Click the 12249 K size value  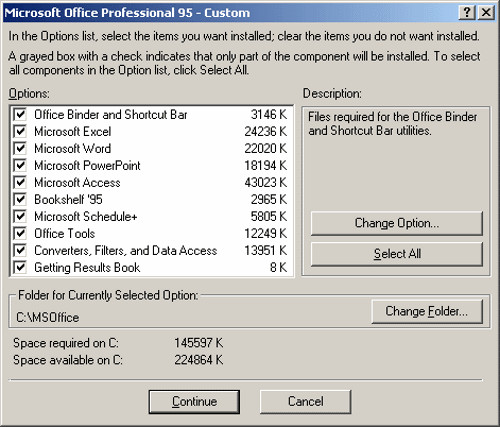click(x=266, y=234)
